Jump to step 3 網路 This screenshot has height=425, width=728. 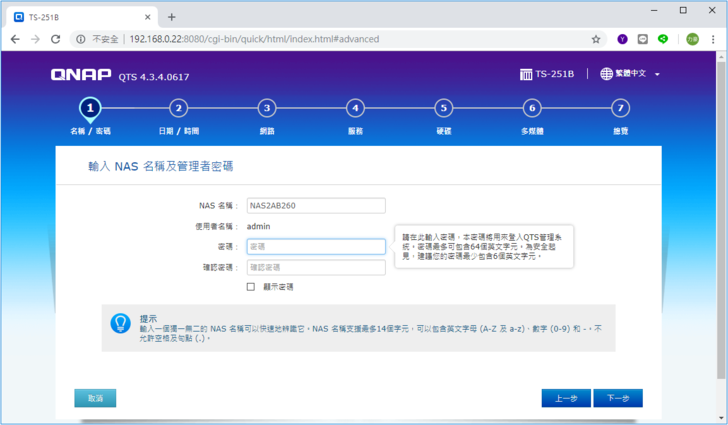(x=266, y=108)
